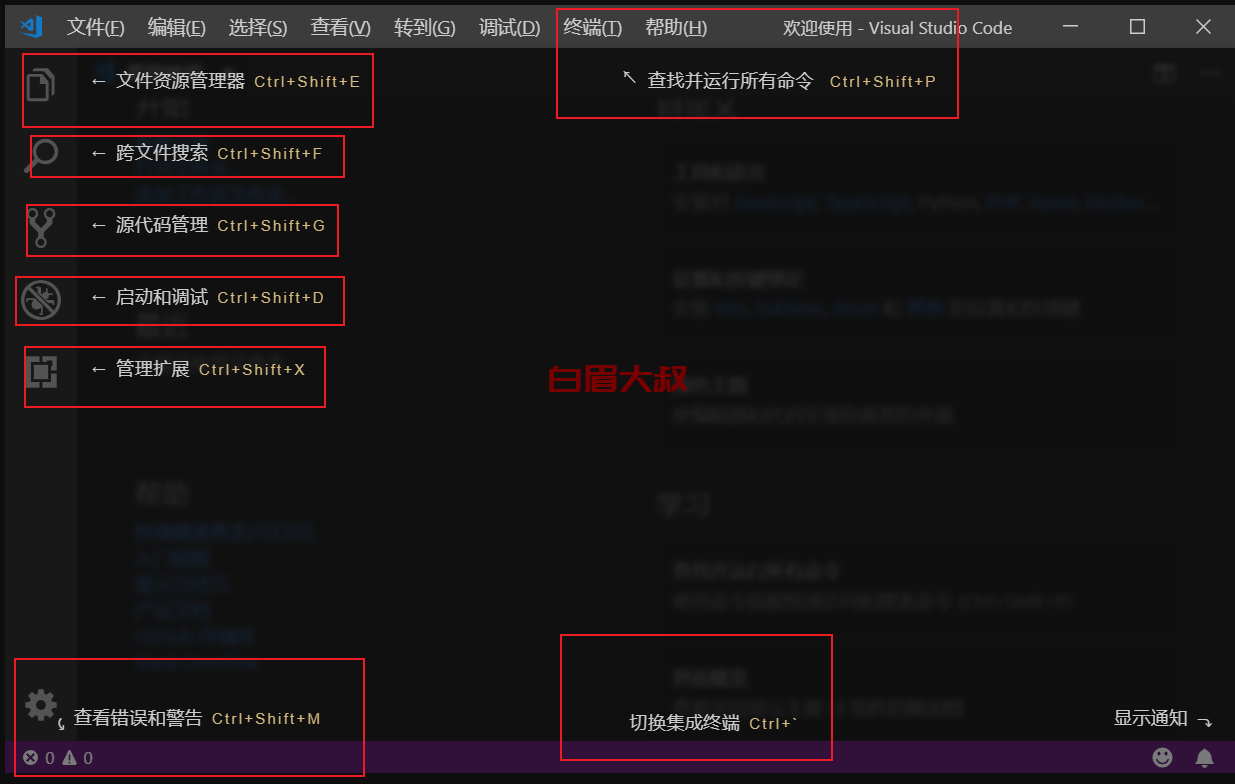Open the Manage gear icon in the activity bar
1235x784 pixels.
pyautogui.click(x=41, y=705)
